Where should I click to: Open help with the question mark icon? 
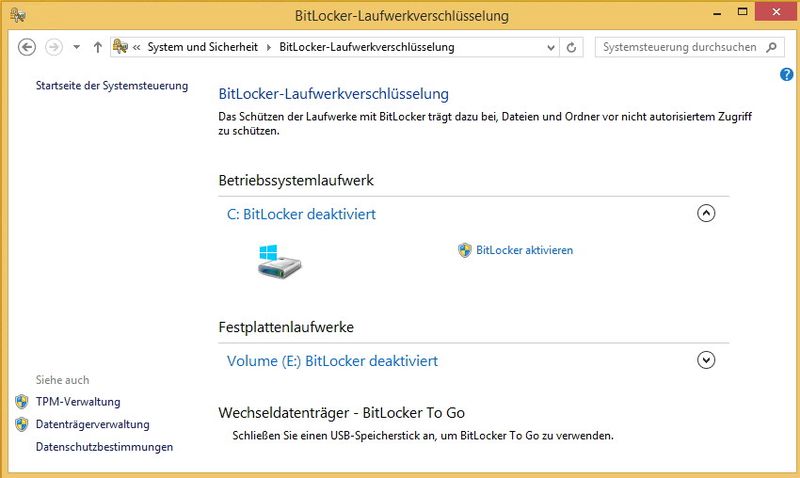click(x=786, y=74)
